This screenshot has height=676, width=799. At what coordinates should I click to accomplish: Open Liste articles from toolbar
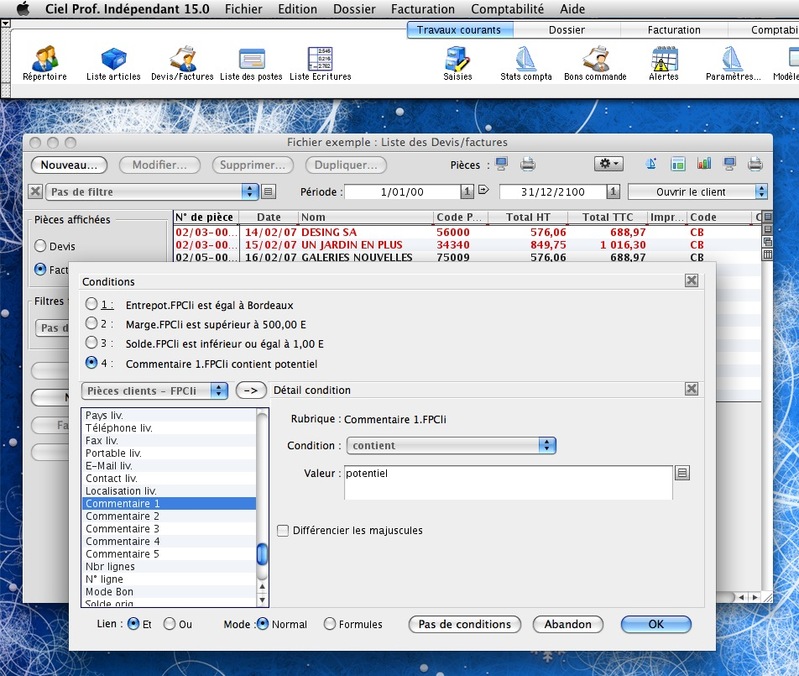point(113,63)
